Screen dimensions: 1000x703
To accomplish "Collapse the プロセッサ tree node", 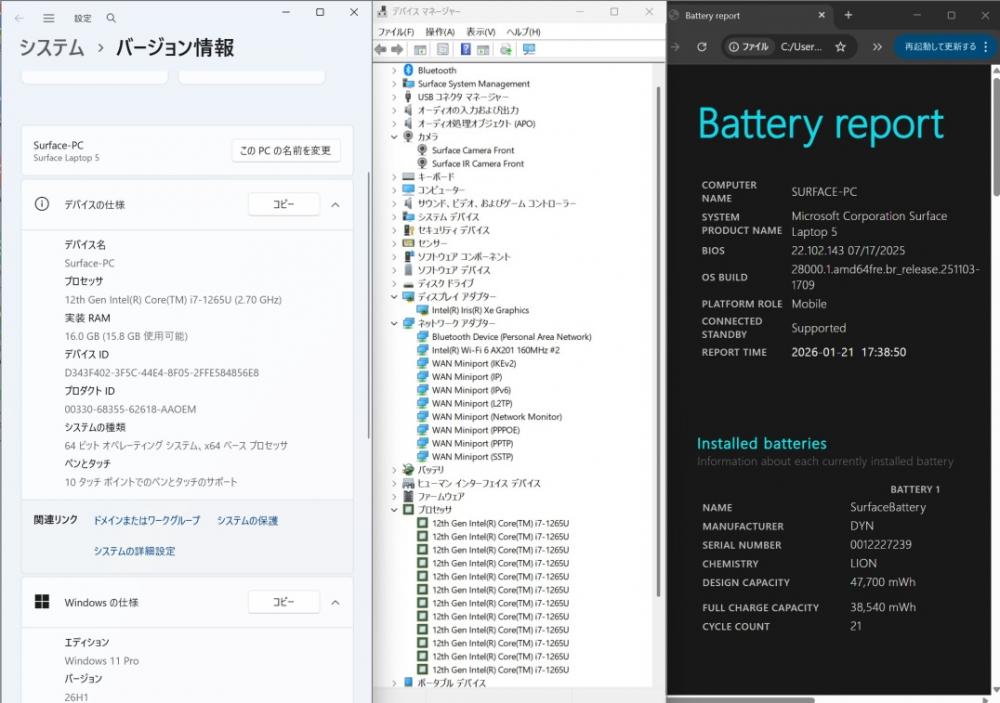I will pyautogui.click(x=394, y=509).
